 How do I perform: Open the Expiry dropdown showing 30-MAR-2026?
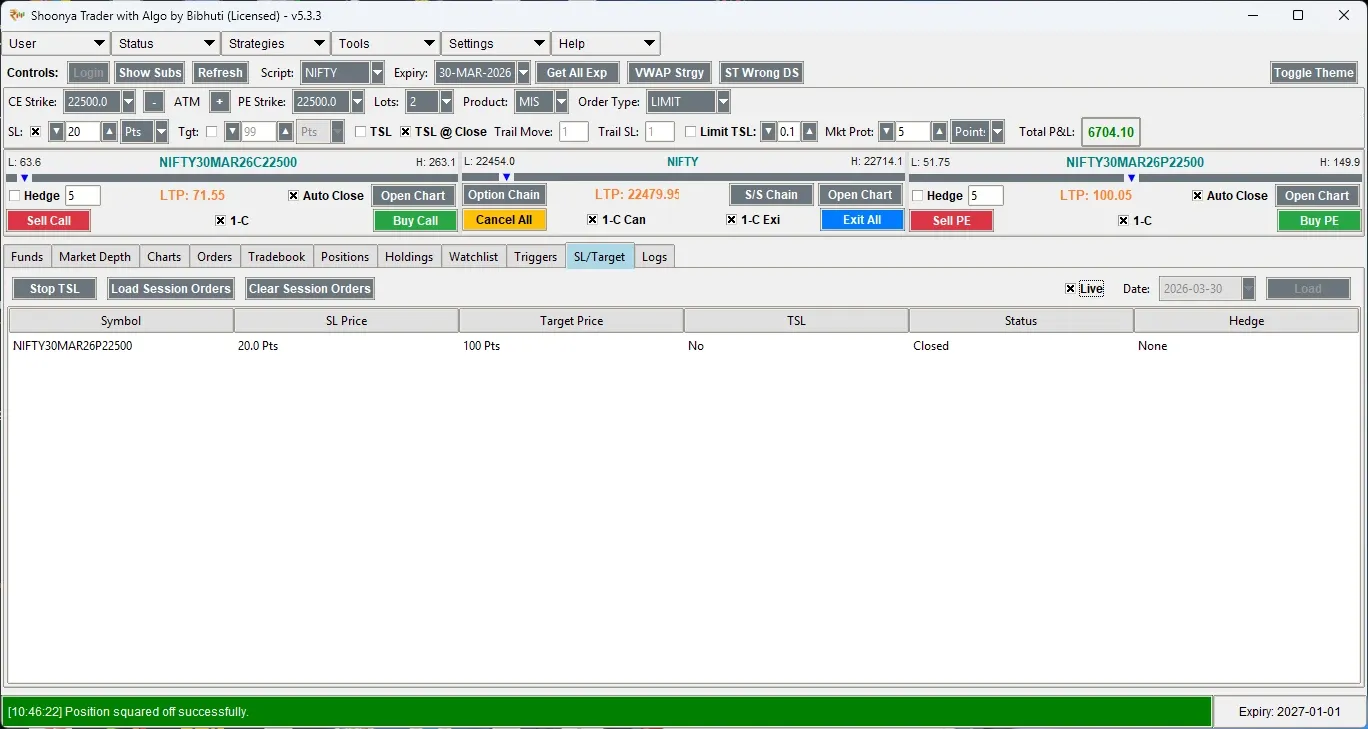pyautogui.click(x=523, y=73)
